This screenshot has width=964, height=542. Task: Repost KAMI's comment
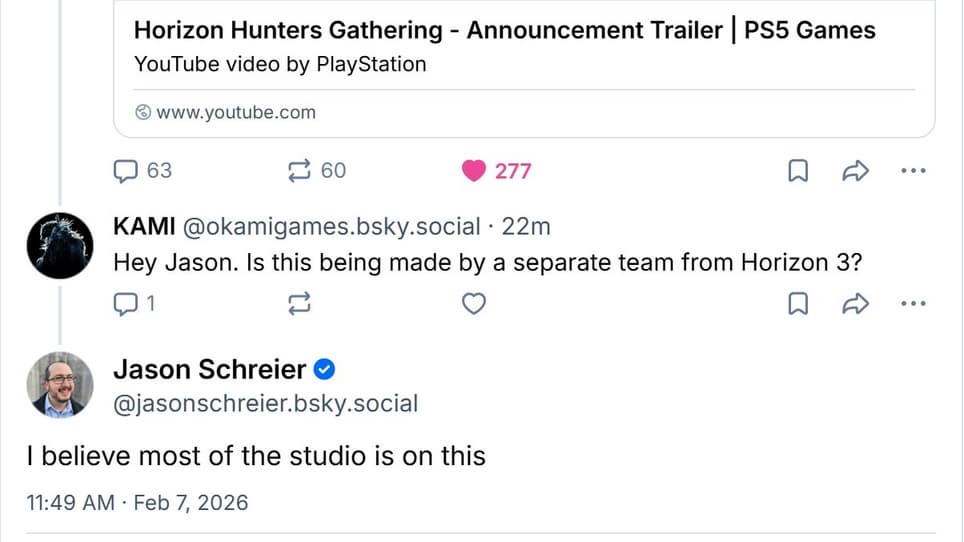click(x=299, y=304)
